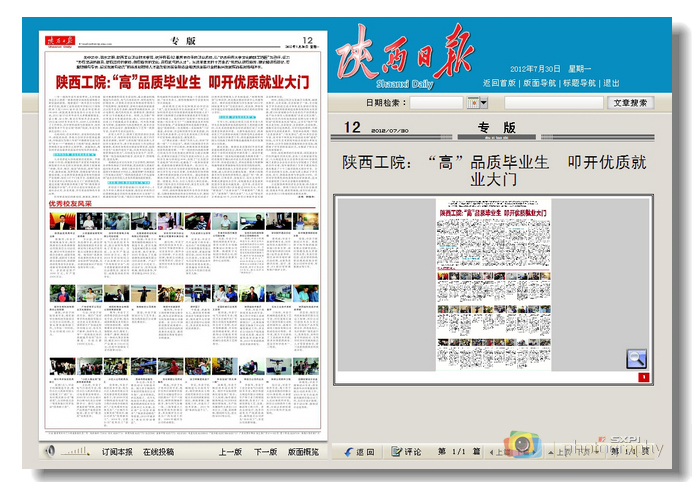Go to previous page with 上一版

[x=230, y=452]
